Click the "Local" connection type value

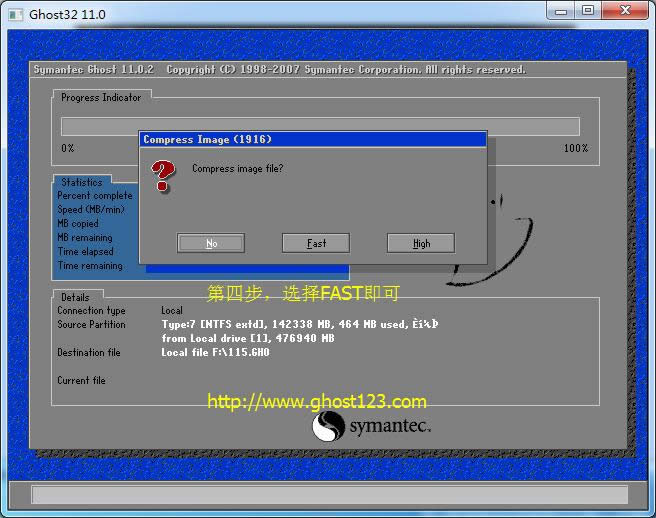172,310
